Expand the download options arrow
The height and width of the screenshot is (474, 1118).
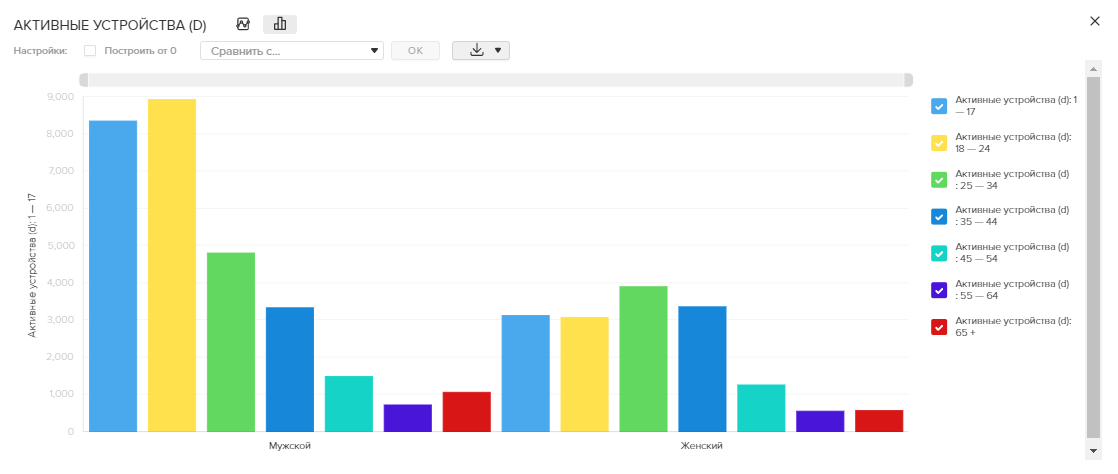498,50
